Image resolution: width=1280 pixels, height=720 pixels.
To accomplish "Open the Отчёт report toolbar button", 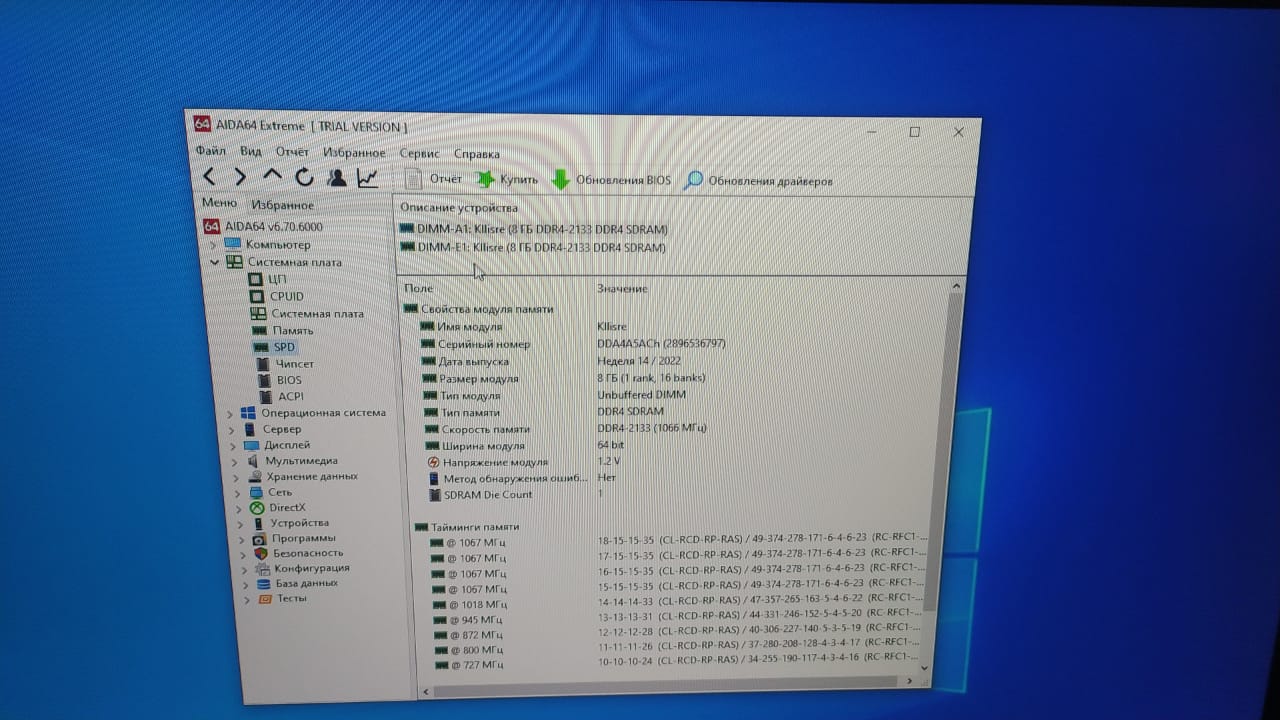I will (434, 179).
